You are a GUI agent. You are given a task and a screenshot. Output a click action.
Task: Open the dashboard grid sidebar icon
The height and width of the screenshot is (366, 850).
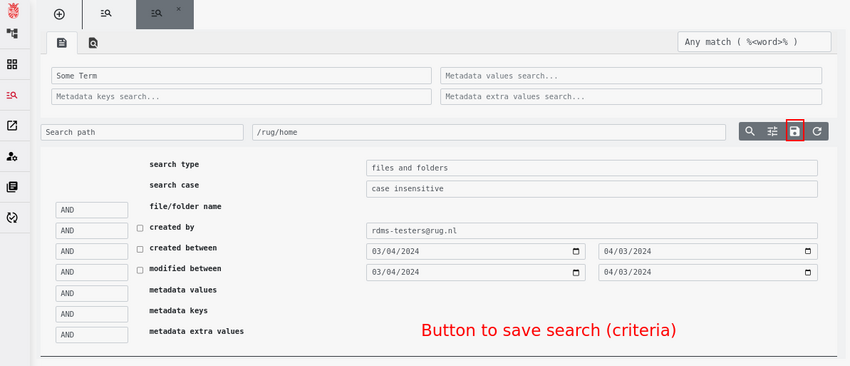(12, 65)
